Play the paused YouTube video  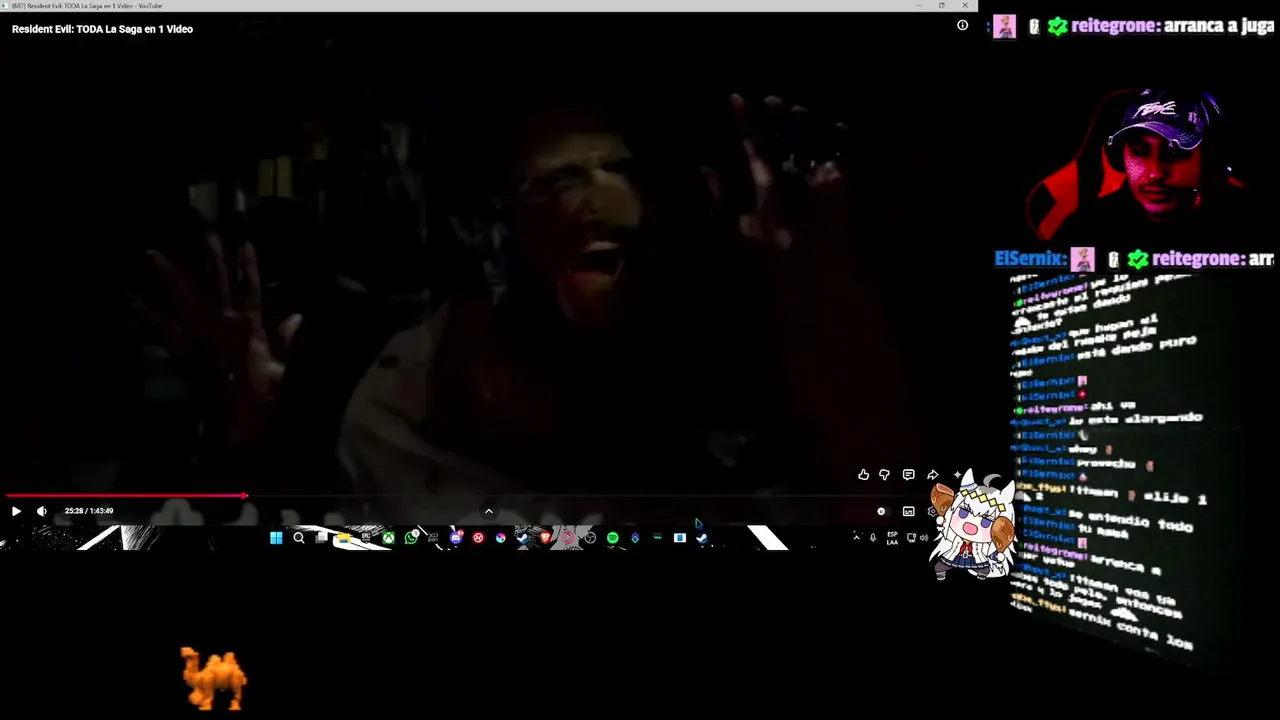tap(16, 511)
